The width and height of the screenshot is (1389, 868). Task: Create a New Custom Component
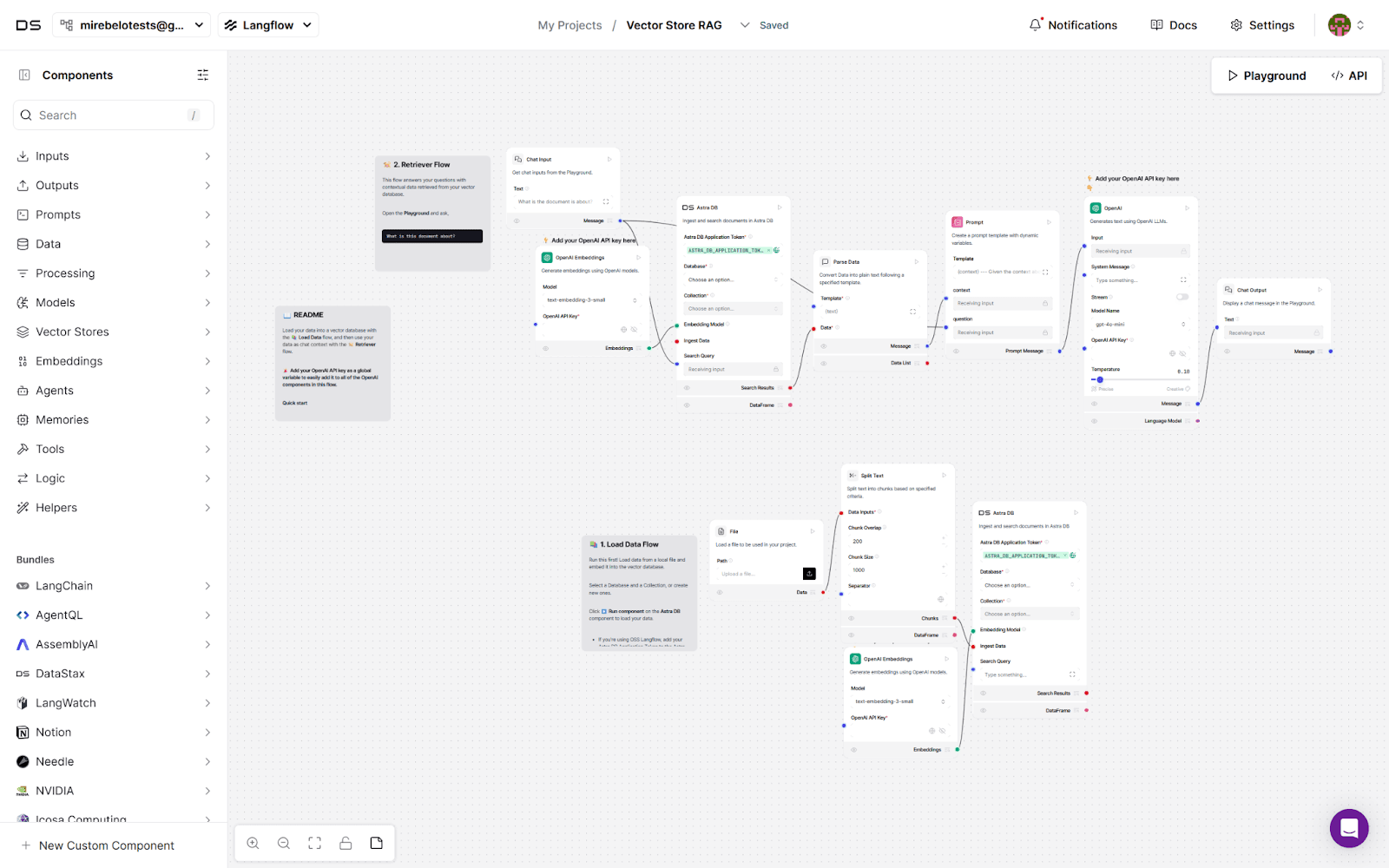(97, 845)
